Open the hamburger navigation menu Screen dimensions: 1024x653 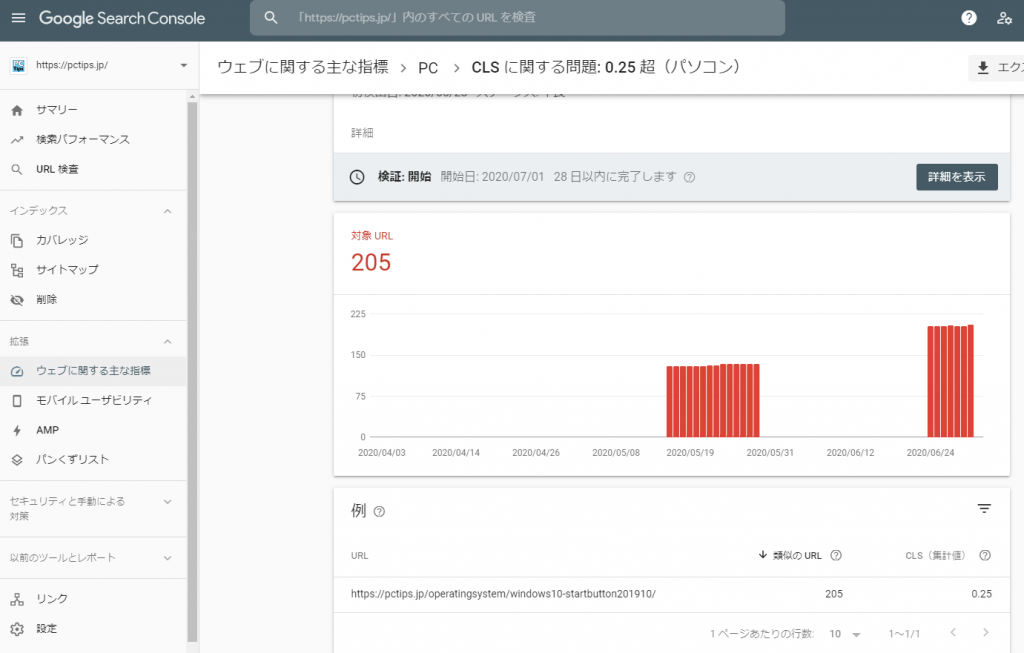18,18
